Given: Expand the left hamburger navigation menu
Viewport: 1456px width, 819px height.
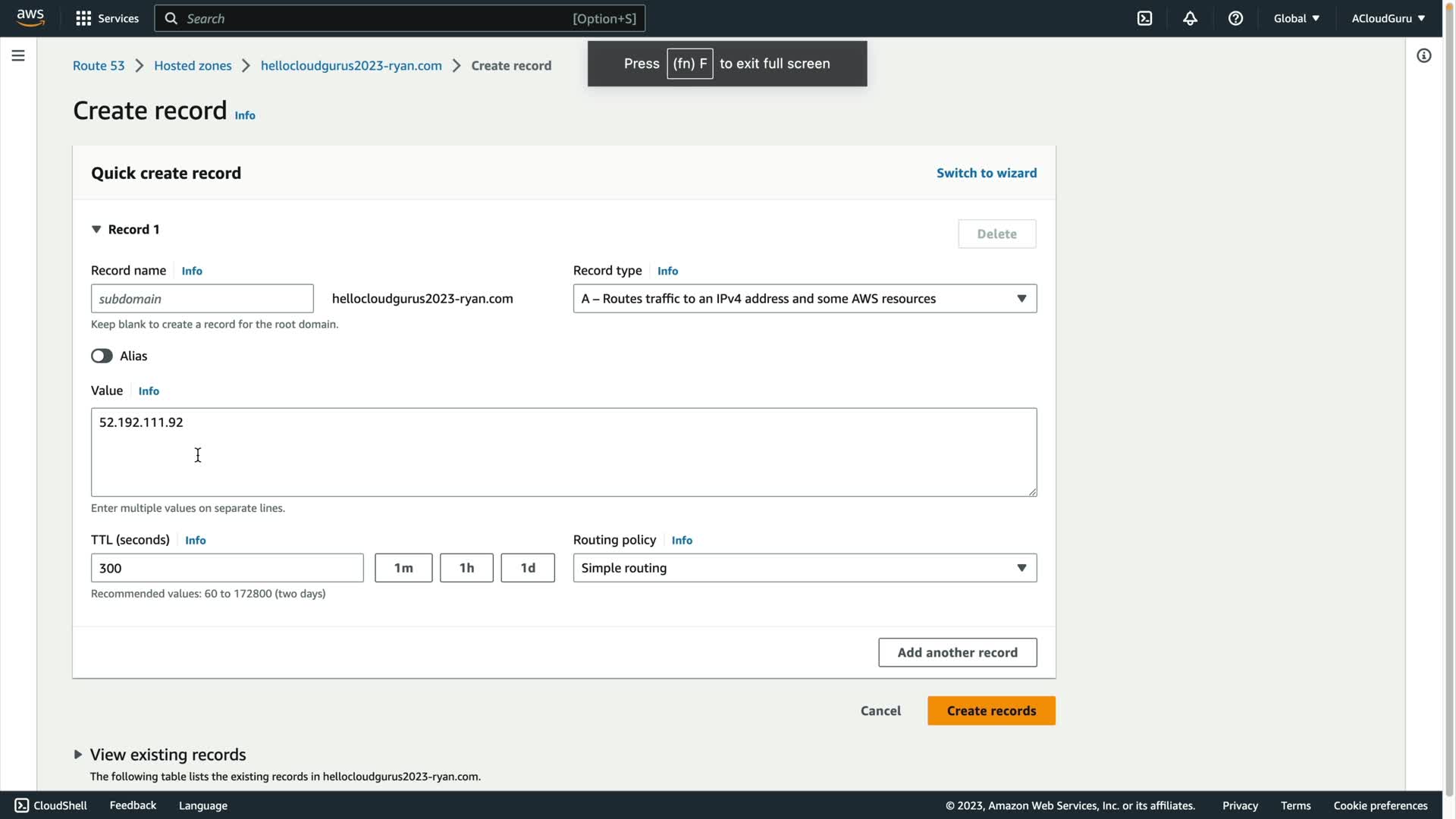Looking at the screenshot, I should pyautogui.click(x=18, y=55).
